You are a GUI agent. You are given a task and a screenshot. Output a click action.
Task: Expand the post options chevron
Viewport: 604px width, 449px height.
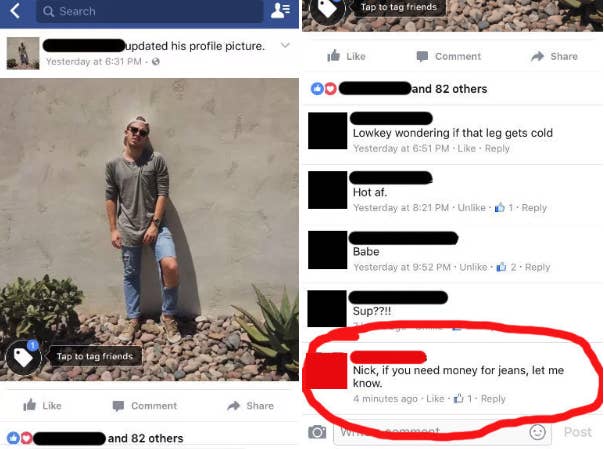point(285,45)
